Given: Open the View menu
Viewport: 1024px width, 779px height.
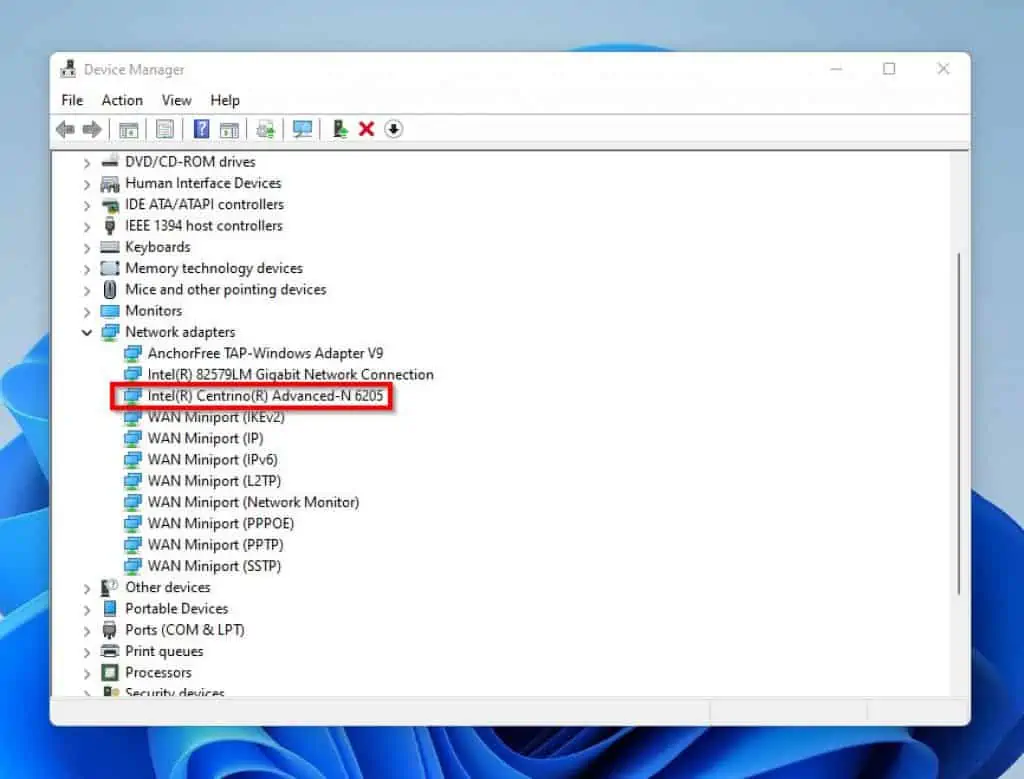Looking at the screenshot, I should tap(176, 100).
